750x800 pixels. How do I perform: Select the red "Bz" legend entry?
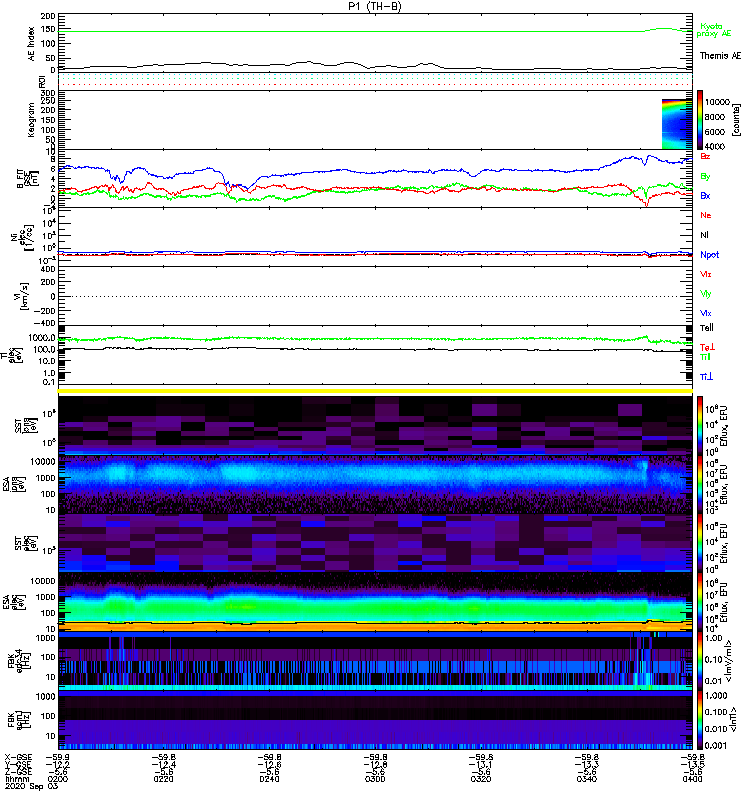pyautogui.click(x=705, y=156)
